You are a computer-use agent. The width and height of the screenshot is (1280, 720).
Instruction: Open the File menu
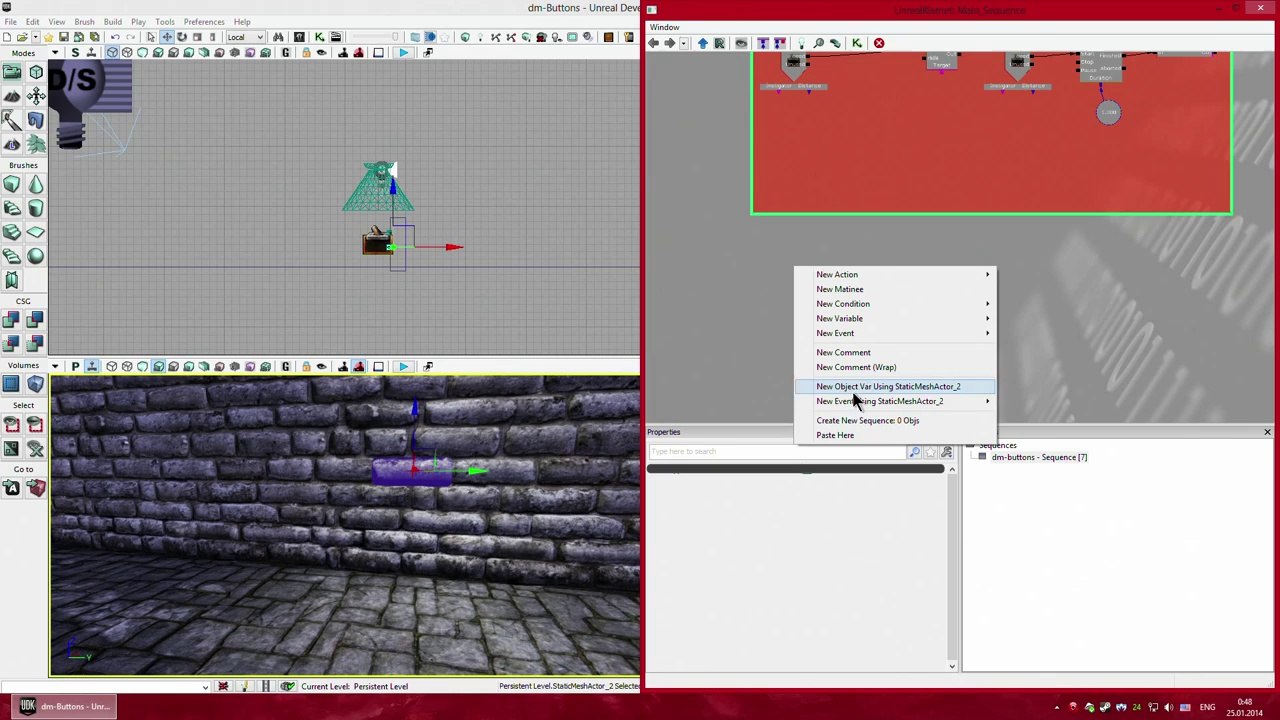pyautogui.click(x=10, y=22)
